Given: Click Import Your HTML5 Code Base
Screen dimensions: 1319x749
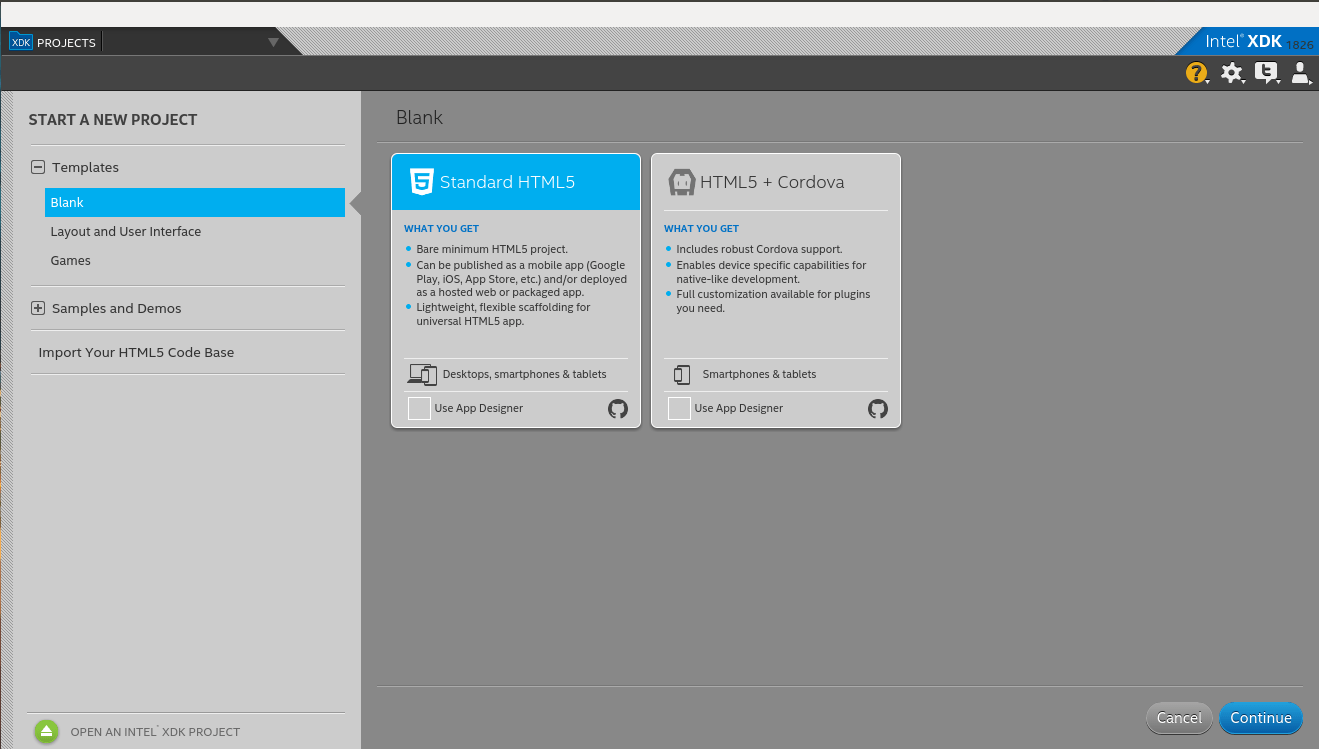Looking at the screenshot, I should pos(136,352).
